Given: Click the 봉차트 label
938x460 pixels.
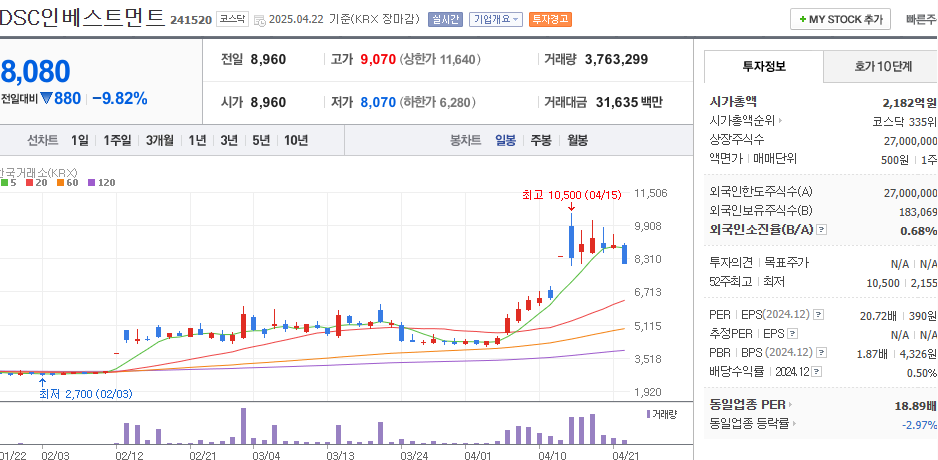Looking at the screenshot, I should 465,141.
